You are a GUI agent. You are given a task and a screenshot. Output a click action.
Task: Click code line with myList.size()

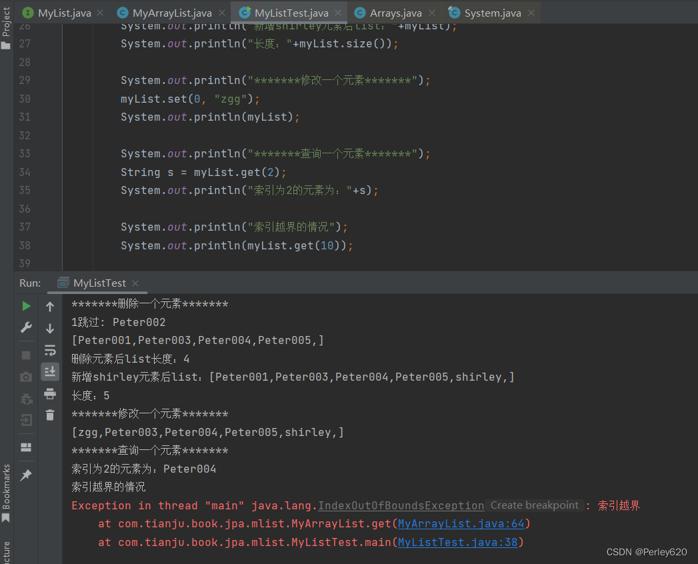[260, 44]
